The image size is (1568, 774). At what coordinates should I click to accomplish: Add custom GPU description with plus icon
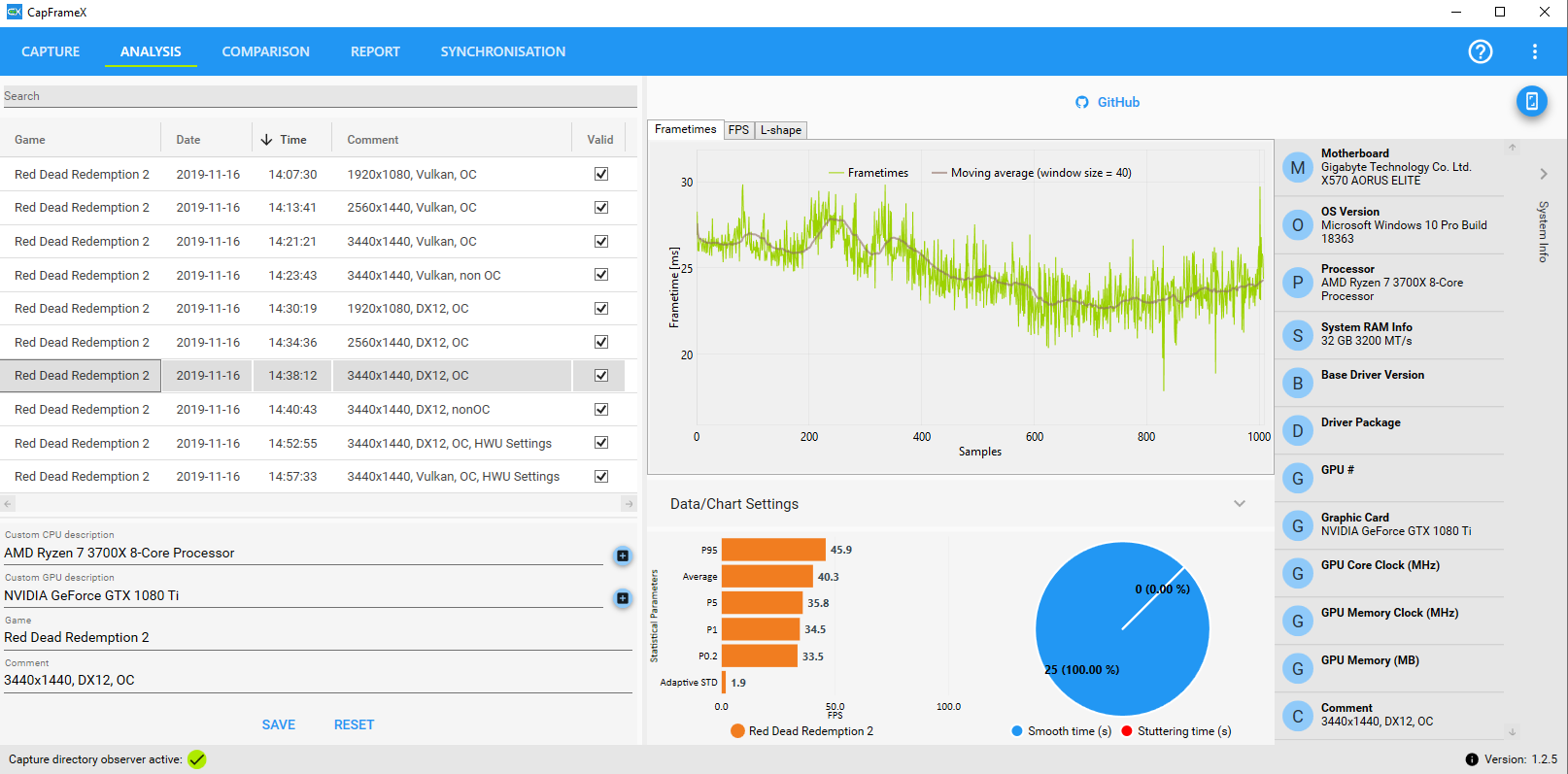click(x=623, y=598)
